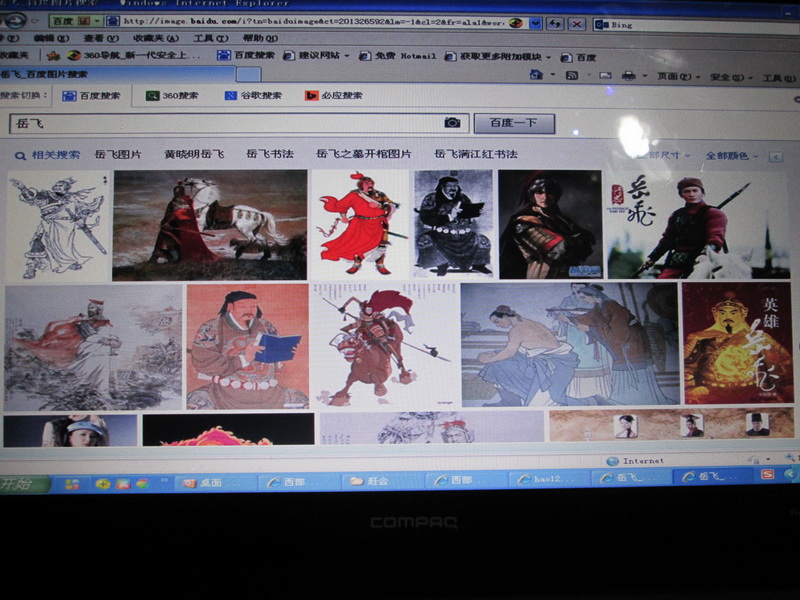Click the camera image-search icon in search box
Image resolution: width=800 pixels, height=600 pixels.
[x=452, y=123]
